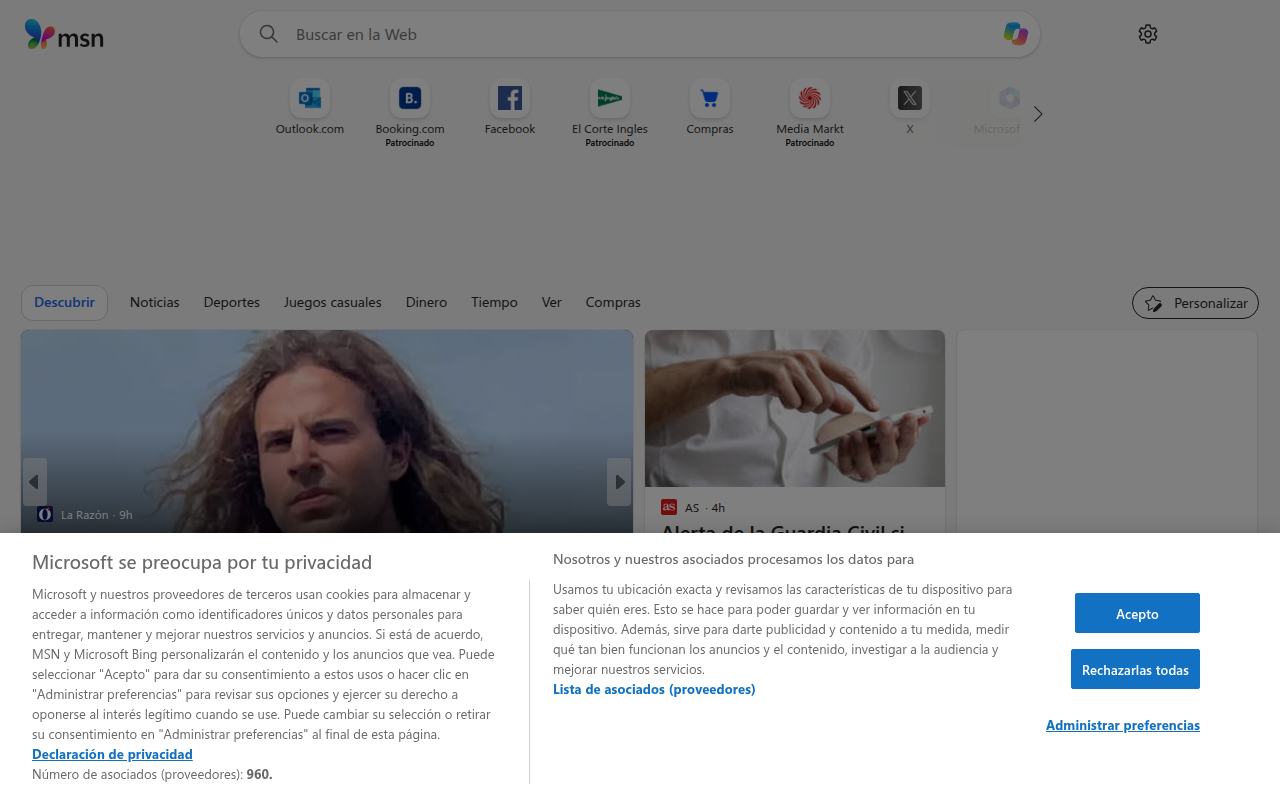Open the X shortcut icon
This screenshot has width=1280, height=800.
pyautogui.click(x=910, y=98)
